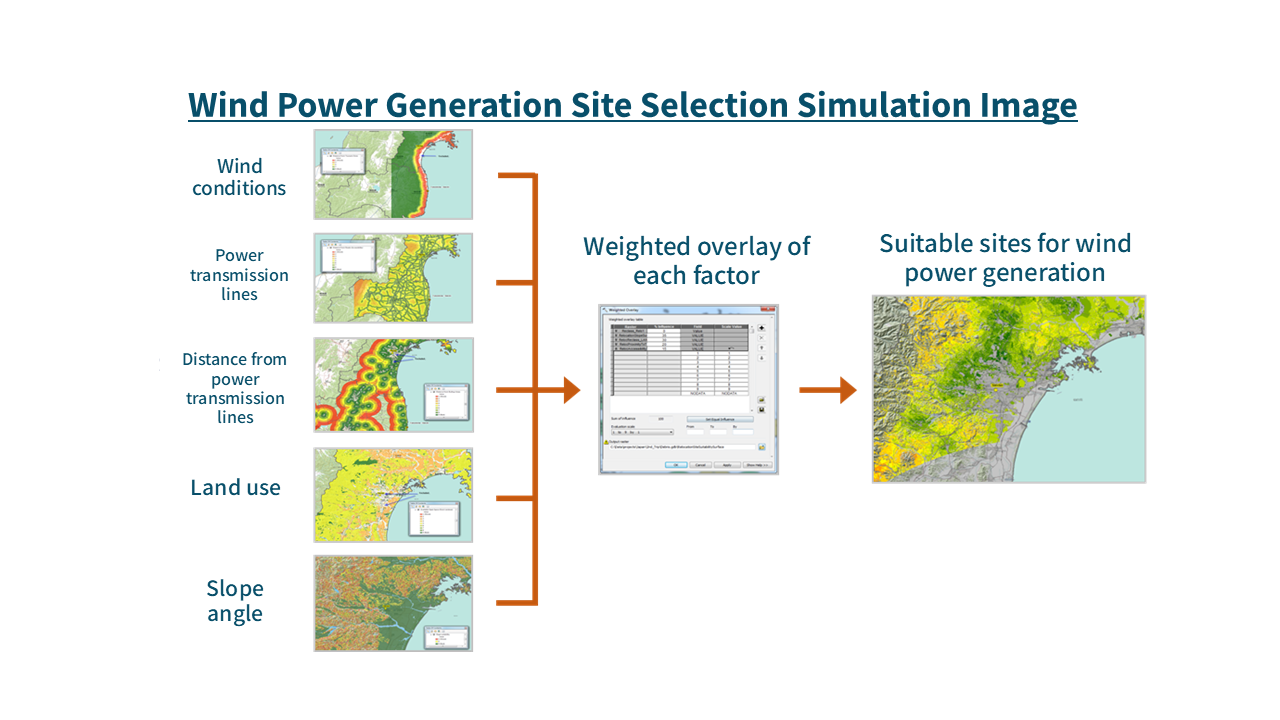Select the Power transmission lines map thumbnail

(x=393, y=278)
